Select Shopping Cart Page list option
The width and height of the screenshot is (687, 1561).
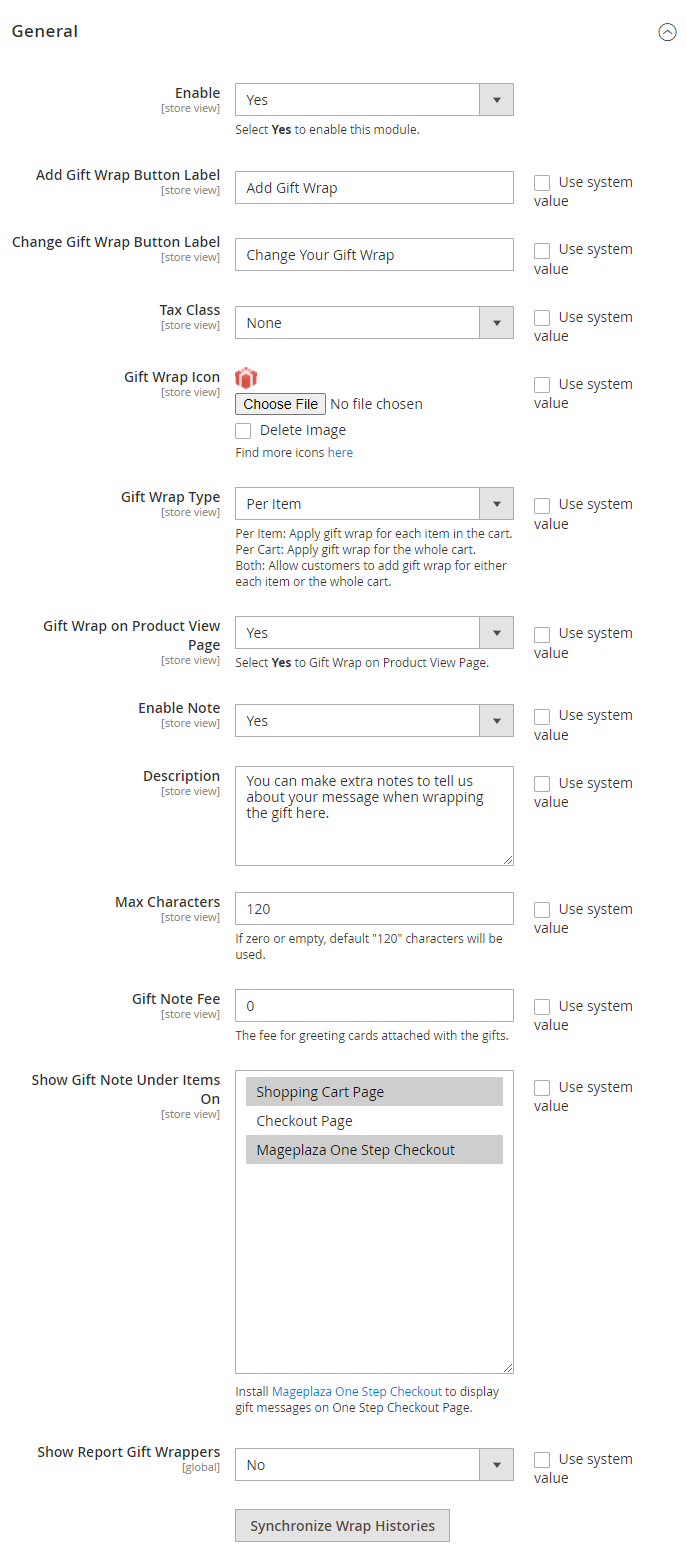point(374,1092)
